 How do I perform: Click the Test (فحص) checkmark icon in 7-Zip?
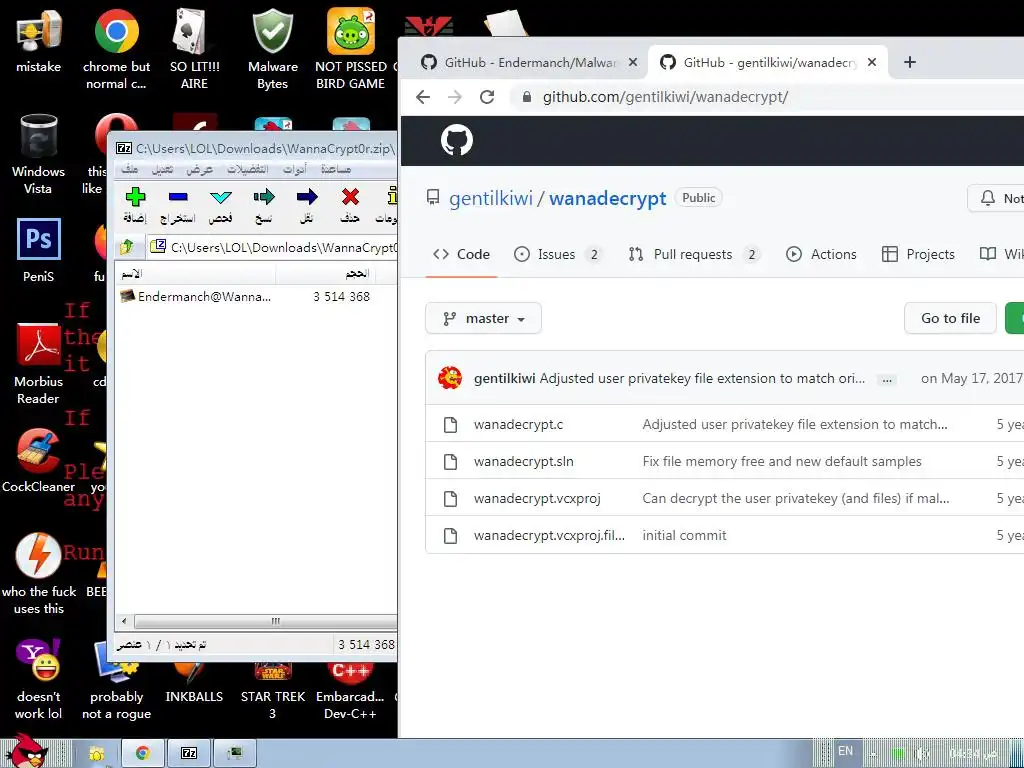pyautogui.click(x=221, y=197)
